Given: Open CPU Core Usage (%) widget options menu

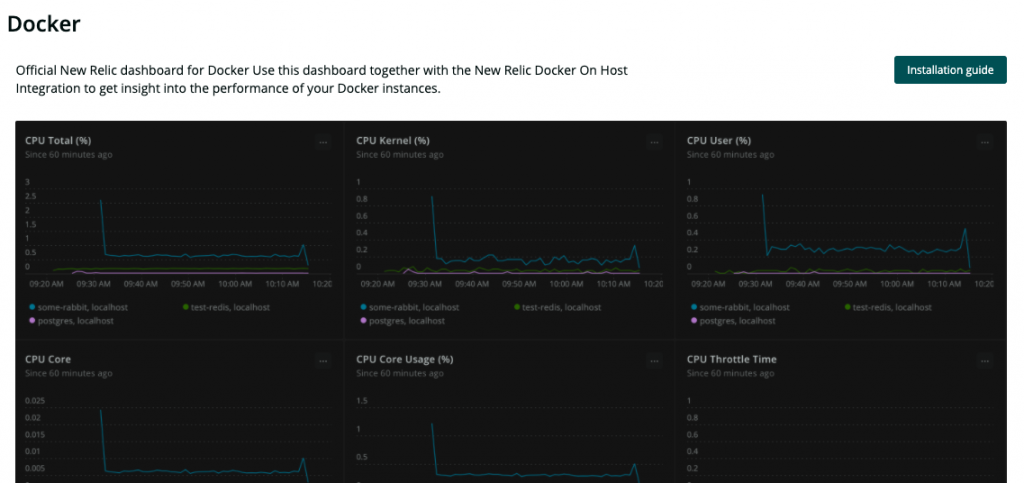Looking at the screenshot, I should (x=654, y=360).
